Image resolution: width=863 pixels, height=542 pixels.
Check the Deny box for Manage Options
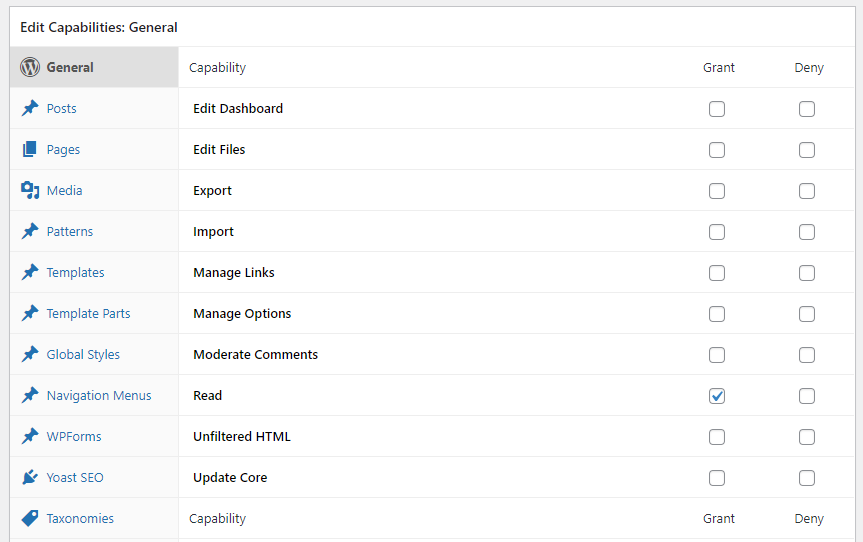point(807,314)
